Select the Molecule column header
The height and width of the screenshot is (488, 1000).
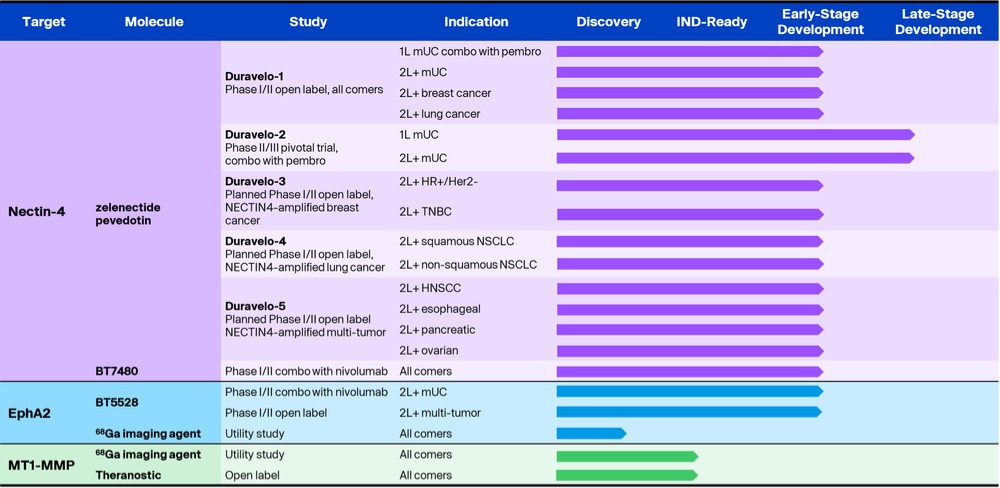154,21
